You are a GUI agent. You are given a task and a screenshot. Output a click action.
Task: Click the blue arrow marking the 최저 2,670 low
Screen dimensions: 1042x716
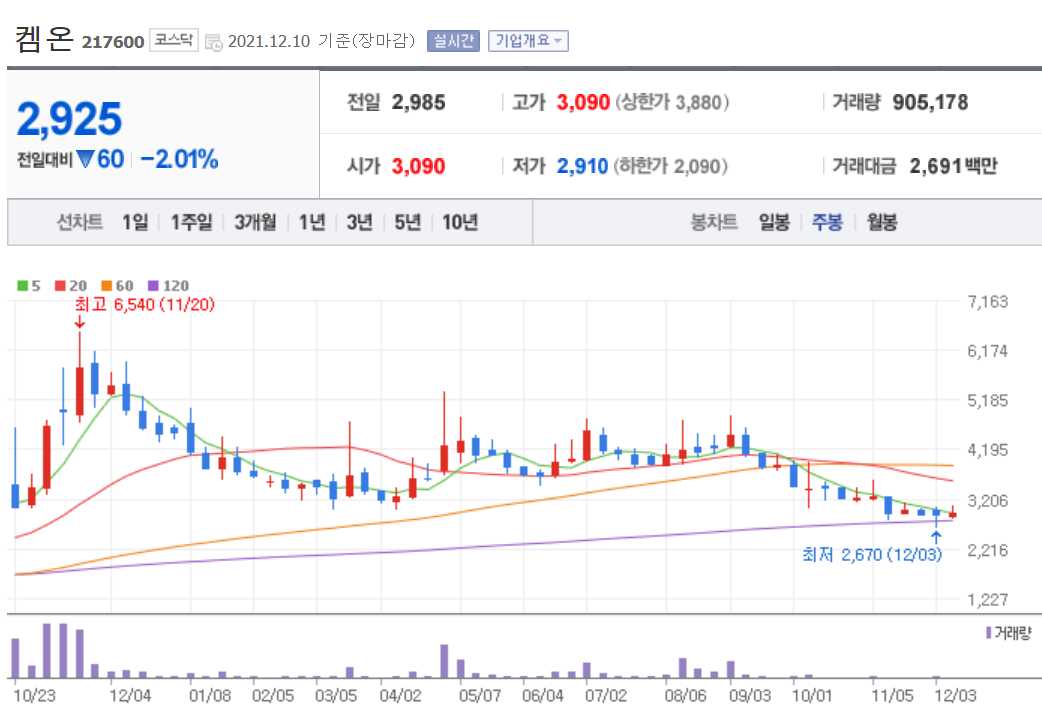point(934,536)
